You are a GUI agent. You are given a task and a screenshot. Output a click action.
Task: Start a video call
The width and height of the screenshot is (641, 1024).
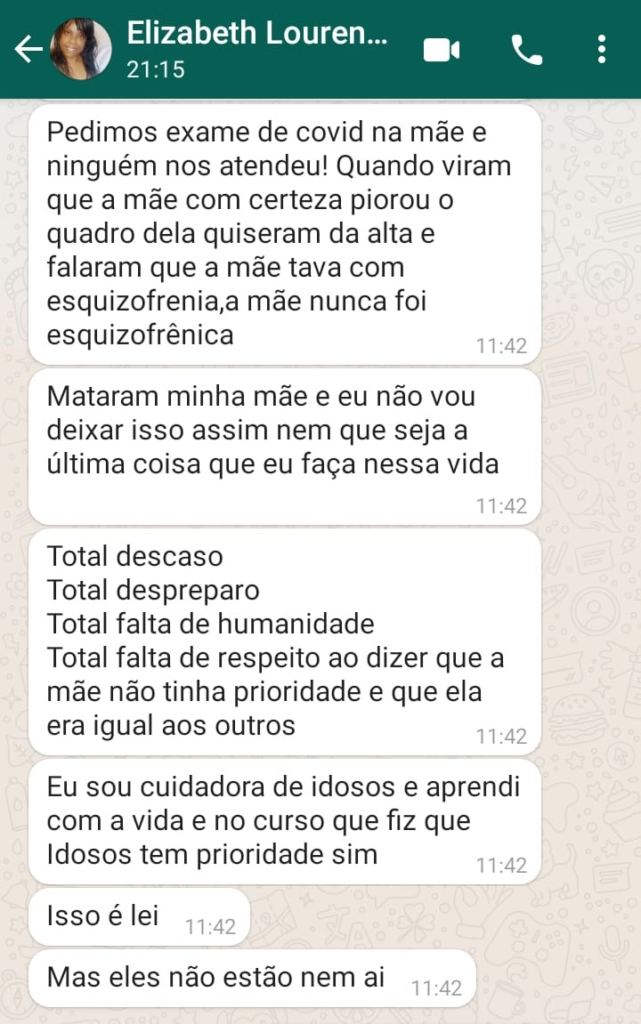(x=441, y=49)
